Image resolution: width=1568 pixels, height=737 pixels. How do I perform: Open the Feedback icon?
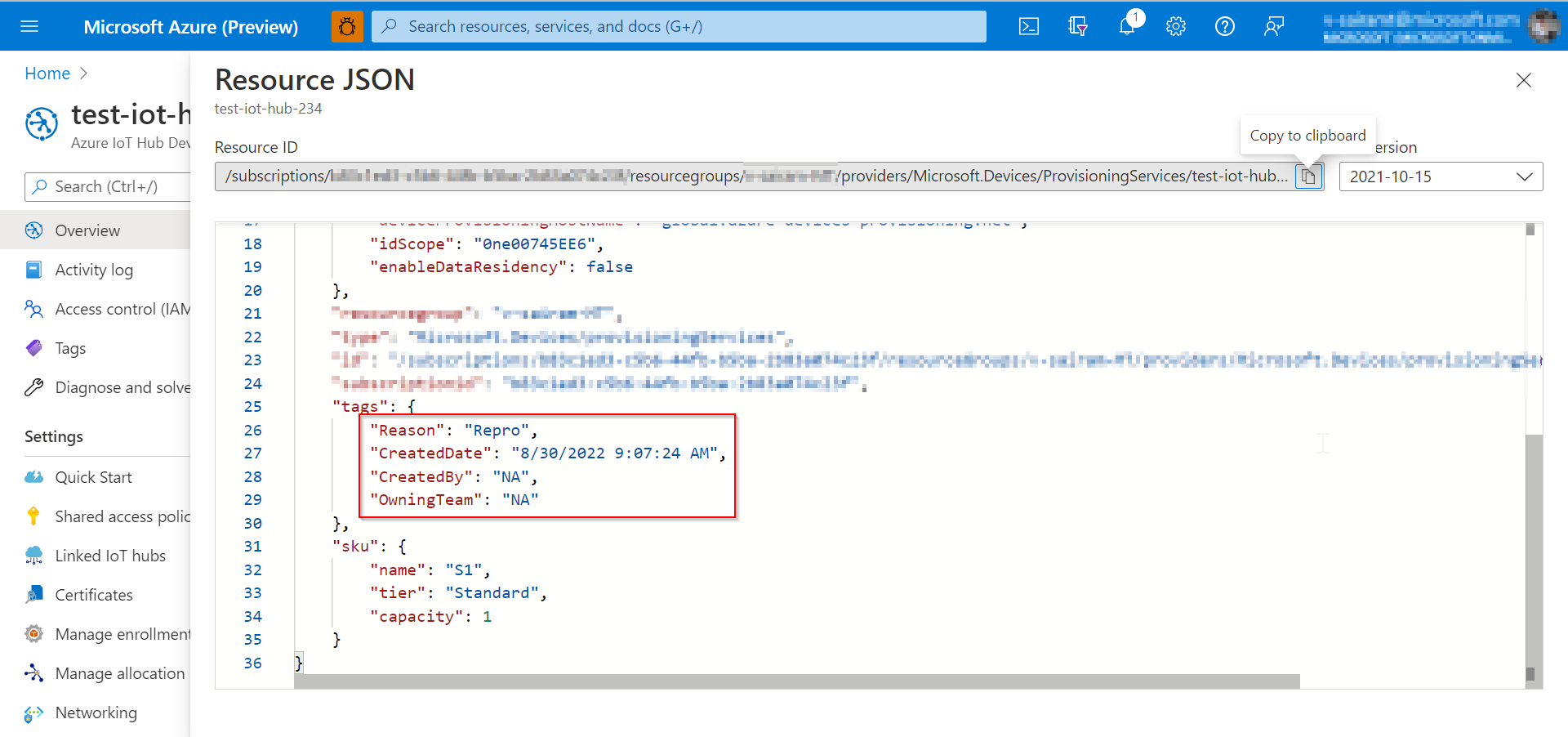coord(1274,26)
